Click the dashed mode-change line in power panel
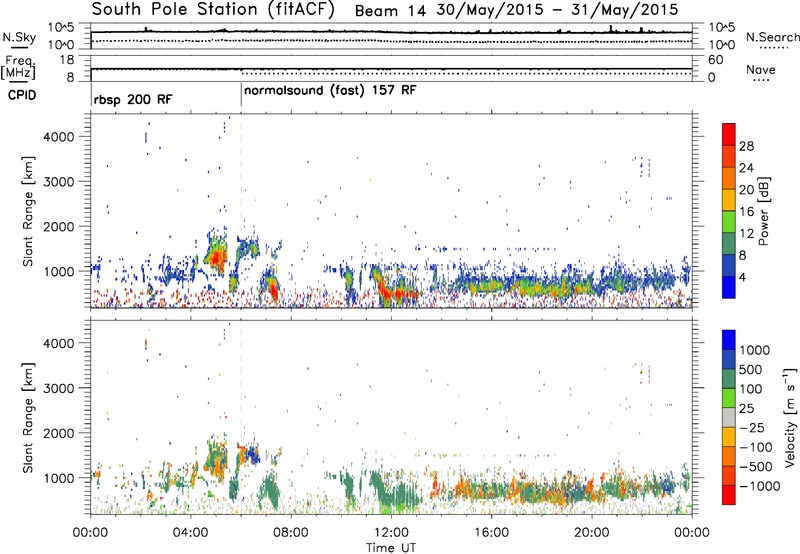 coord(241,210)
